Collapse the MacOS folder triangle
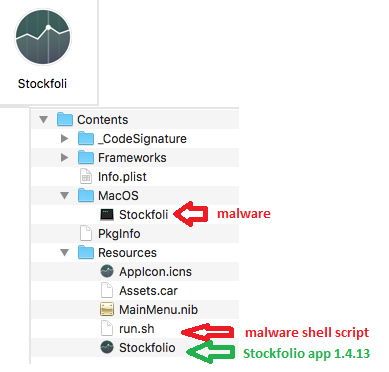Image resolution: width=389 pixels, height=372 pixels. (x=64, y=196)
